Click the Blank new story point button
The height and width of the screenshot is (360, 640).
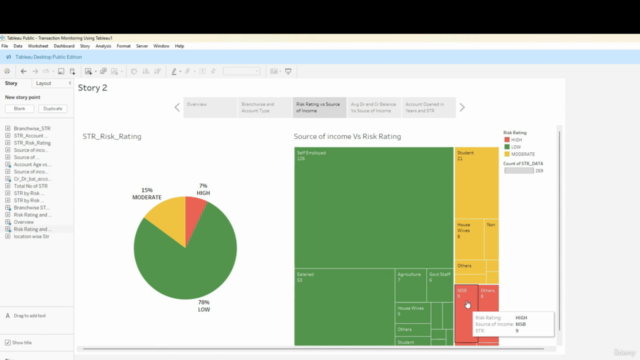[x=20, y=109]
